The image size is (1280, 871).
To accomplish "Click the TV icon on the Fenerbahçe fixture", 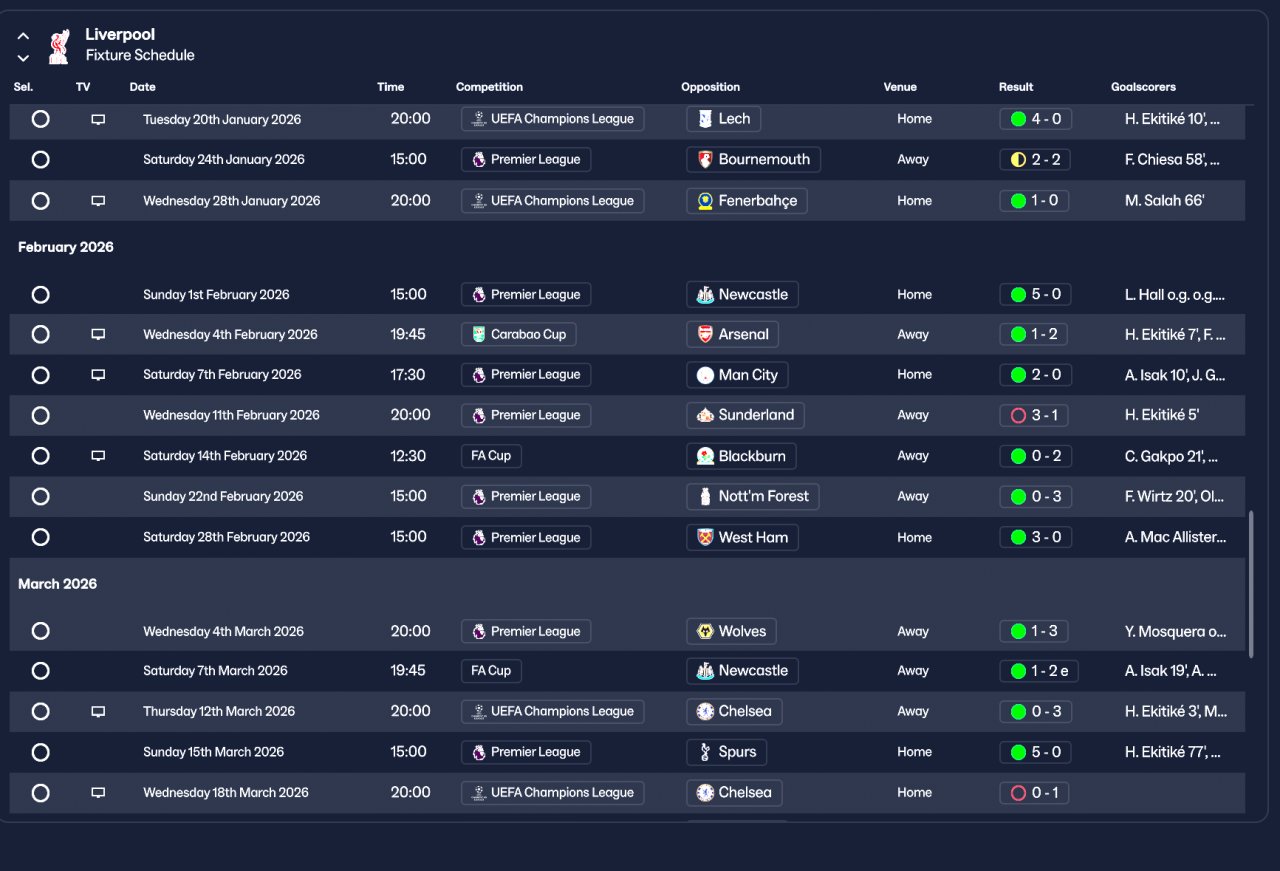I will 98,201.
